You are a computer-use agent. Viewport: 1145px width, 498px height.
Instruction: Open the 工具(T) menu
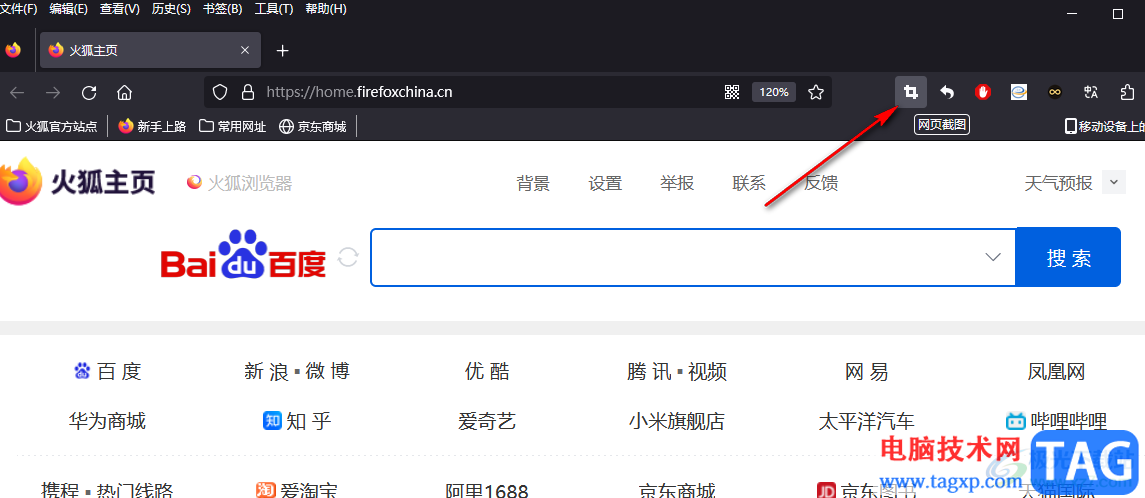274,9
